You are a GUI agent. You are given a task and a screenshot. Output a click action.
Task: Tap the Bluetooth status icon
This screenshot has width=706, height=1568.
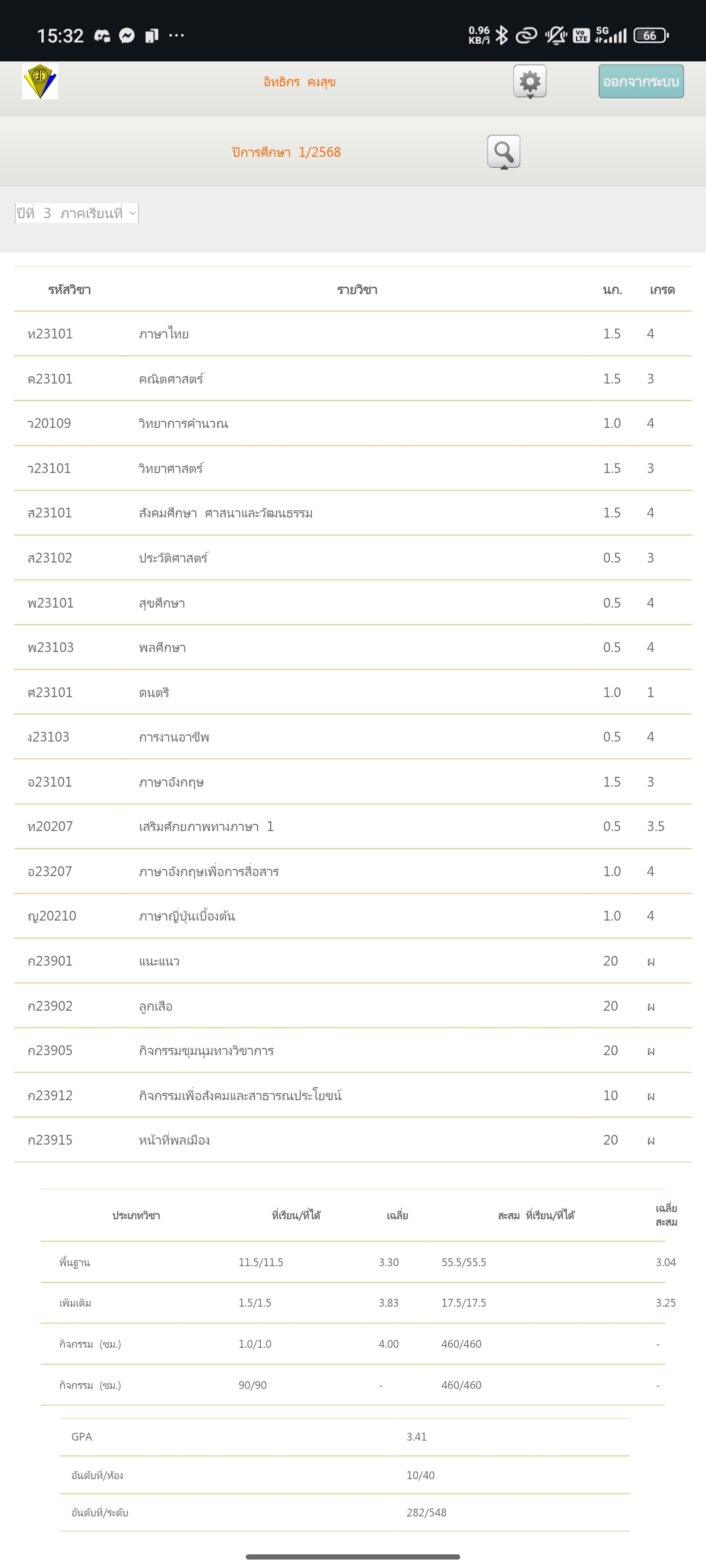(501, 35)
